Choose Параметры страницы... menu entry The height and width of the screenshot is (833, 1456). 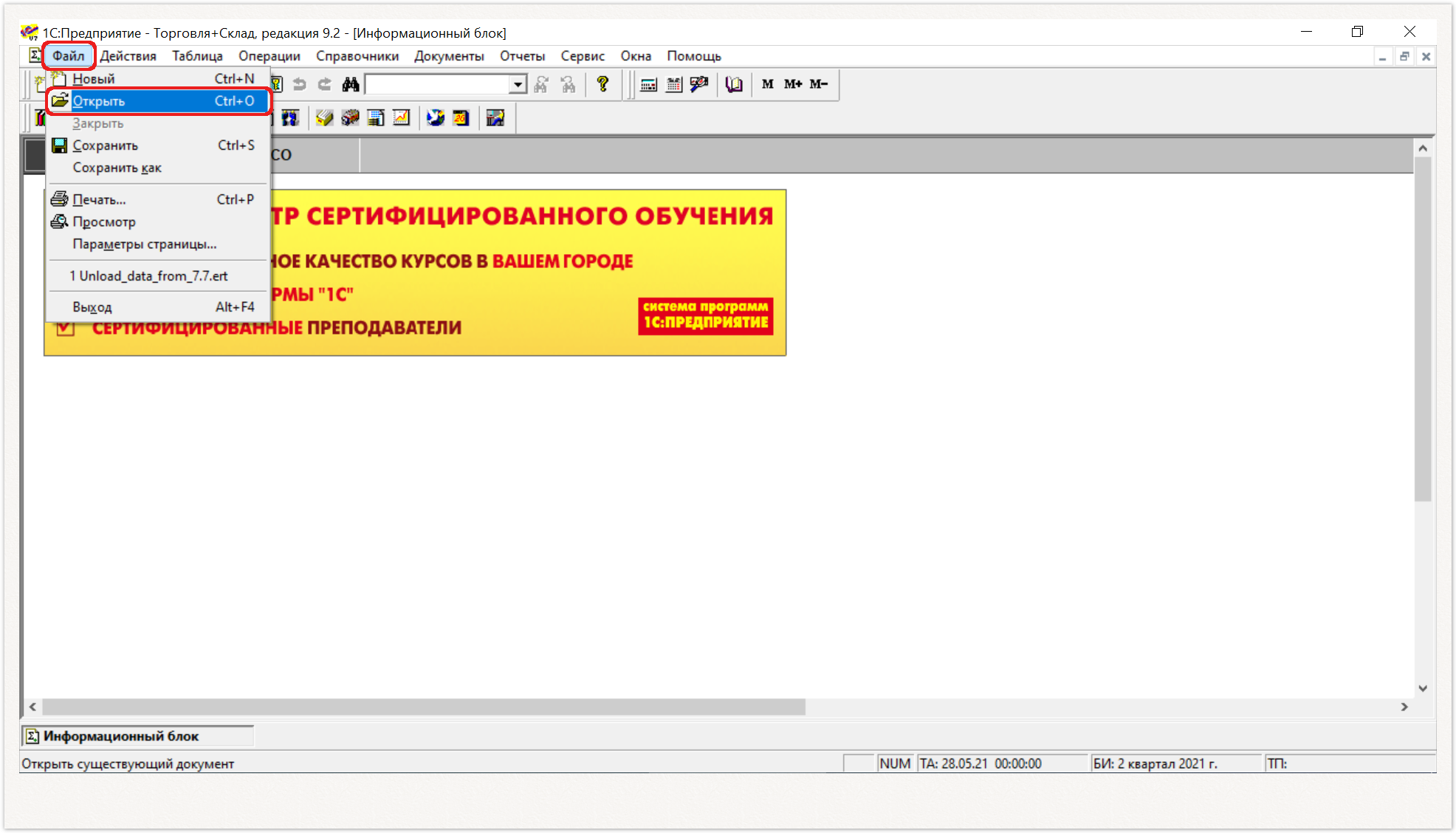click(158, 244)
